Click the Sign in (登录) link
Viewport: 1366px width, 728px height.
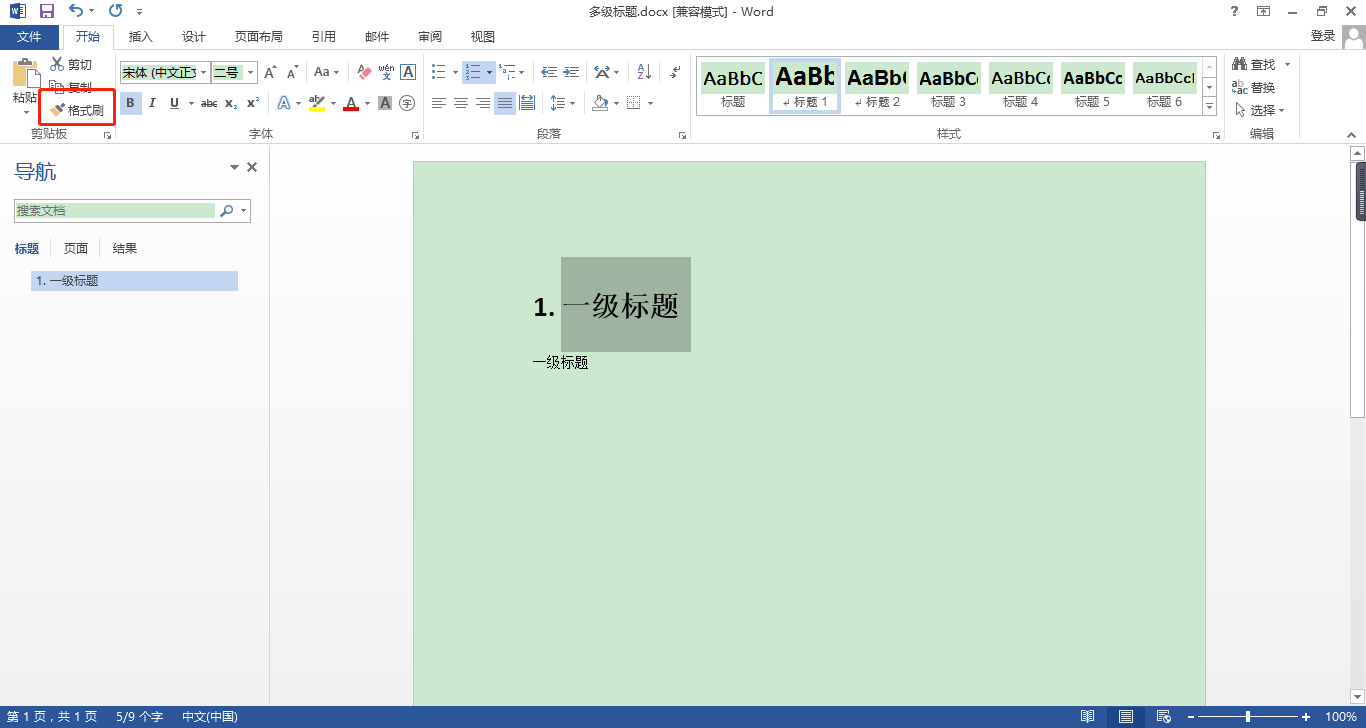[1323, 36]
